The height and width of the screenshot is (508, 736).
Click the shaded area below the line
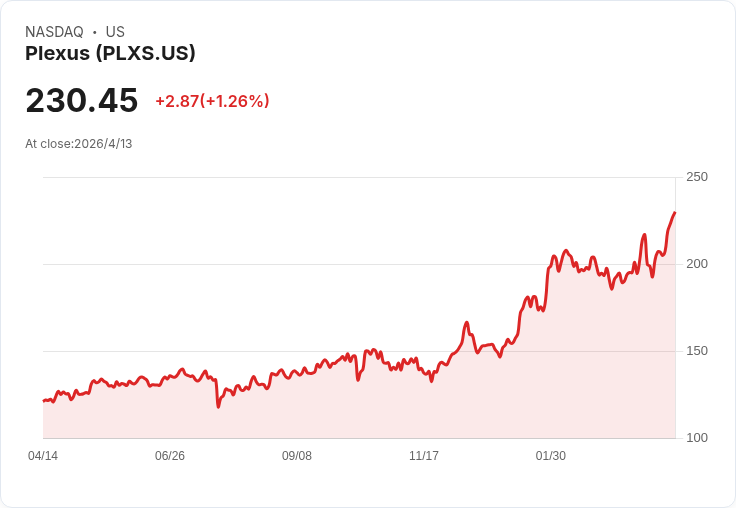pos(400,410)
